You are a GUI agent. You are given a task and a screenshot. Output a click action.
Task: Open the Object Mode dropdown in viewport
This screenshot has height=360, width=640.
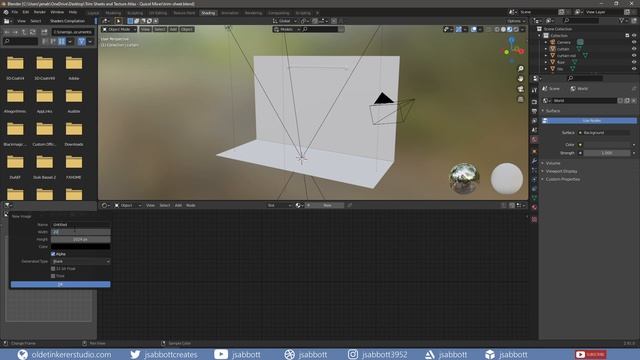coord(119,29)
